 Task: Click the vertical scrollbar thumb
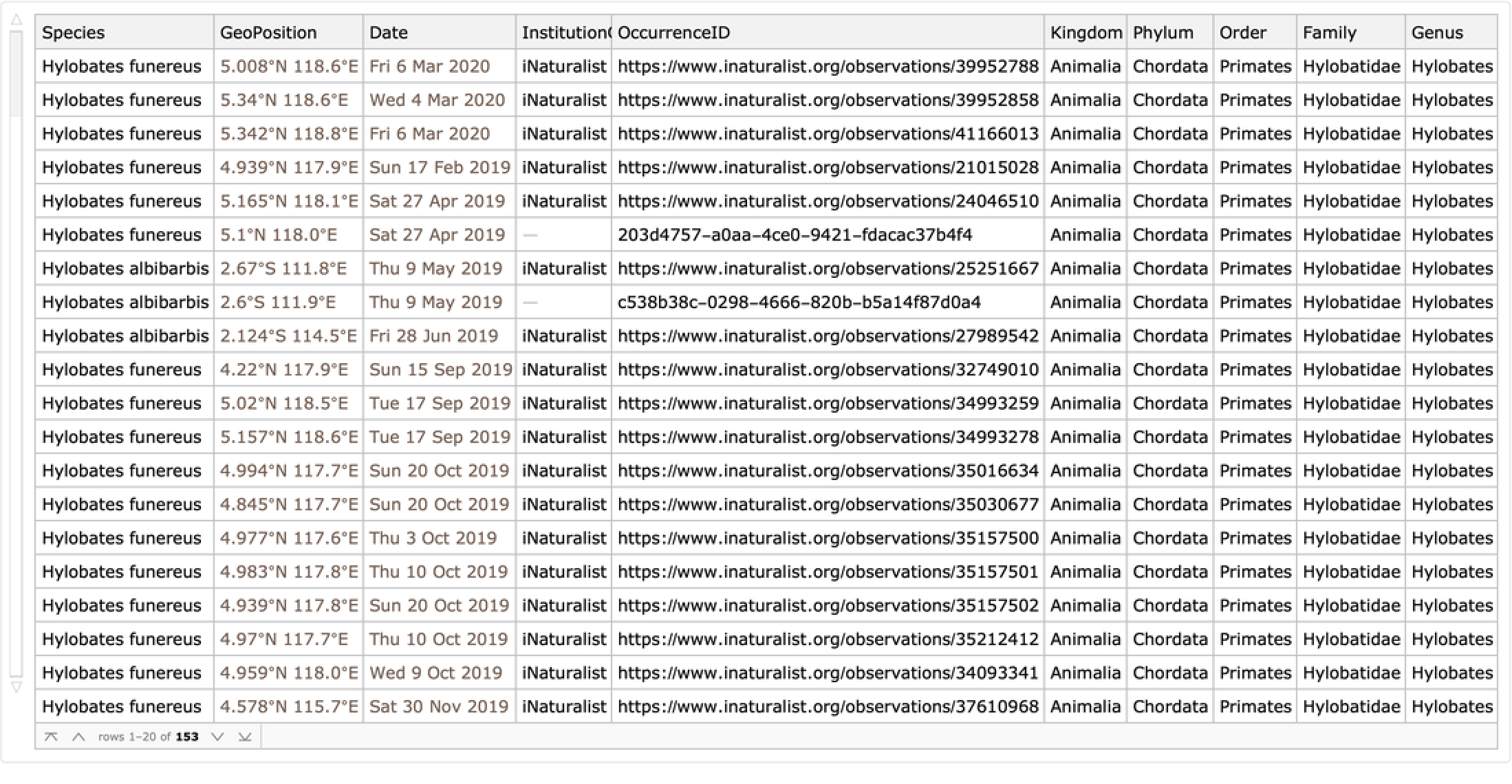17,74
